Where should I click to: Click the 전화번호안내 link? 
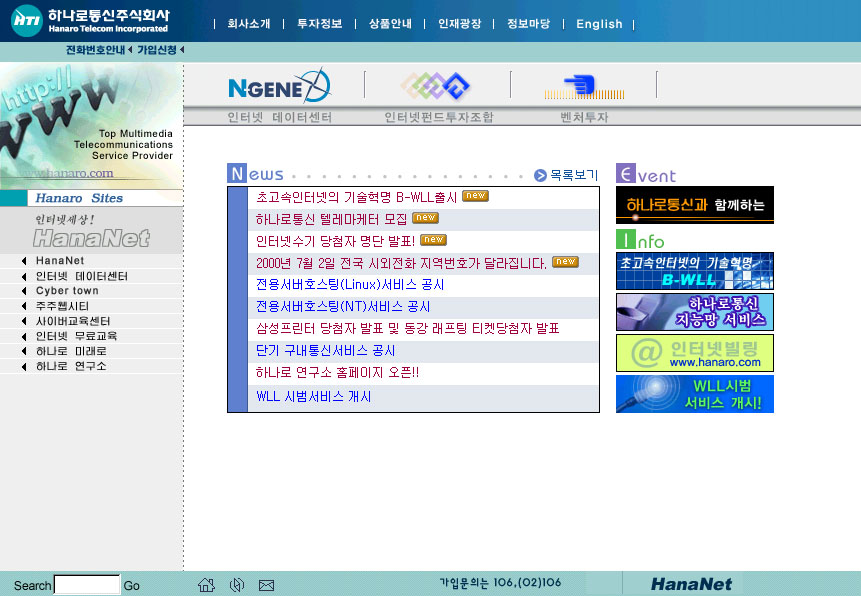click(x=96, y=50)
